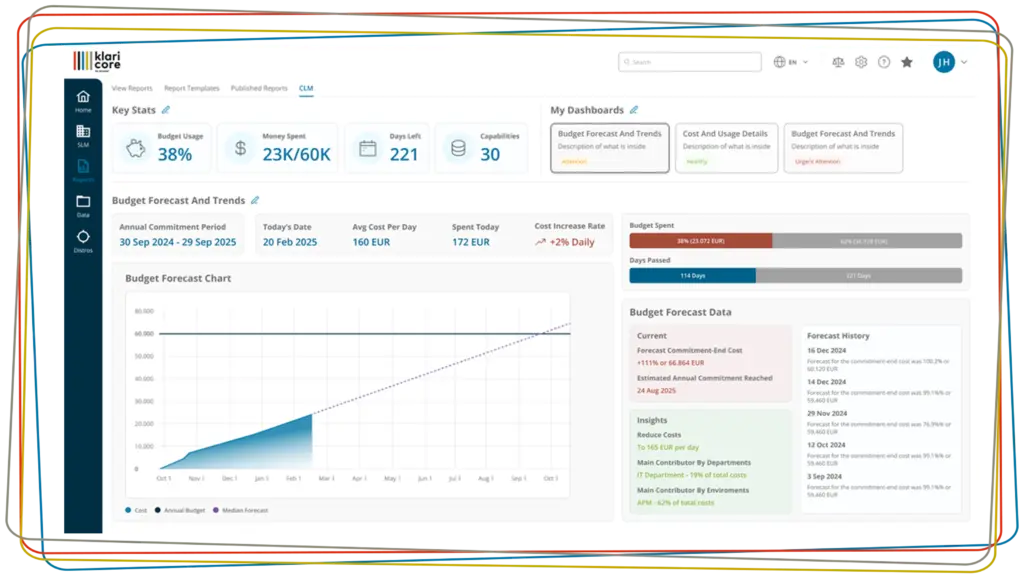This screenshot has height=578, width=1024.
Task: Select the CLM tab
Action: pyautogui.click(x=306, y=88)
